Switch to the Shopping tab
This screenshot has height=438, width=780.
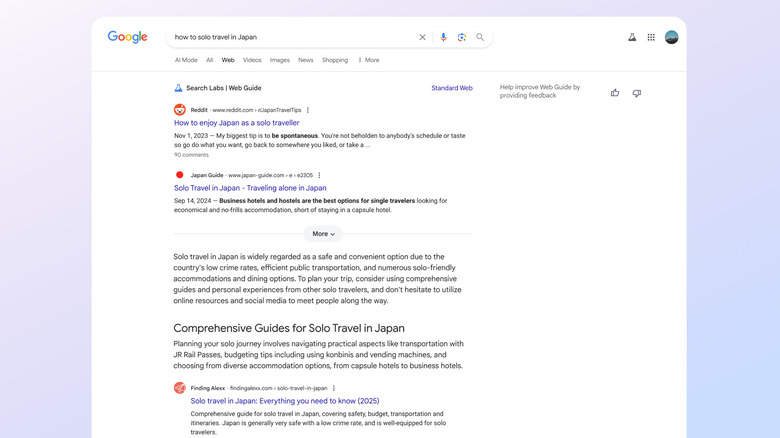[x=335, y=60]
